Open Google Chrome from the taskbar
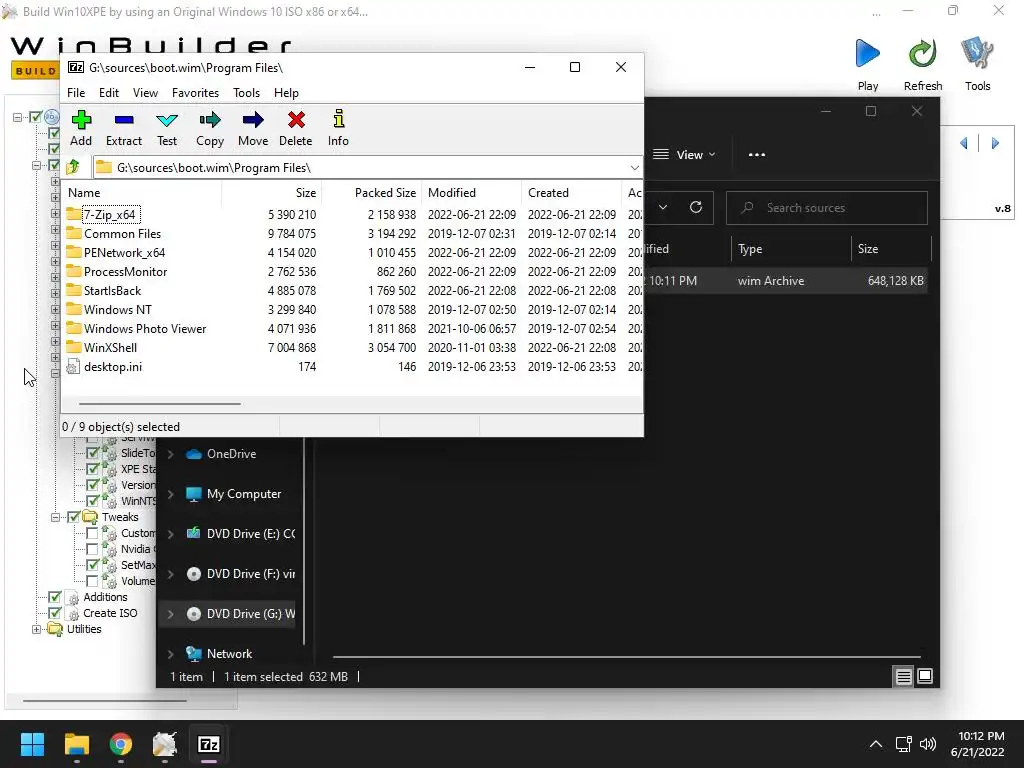 [x=121, y=744]
